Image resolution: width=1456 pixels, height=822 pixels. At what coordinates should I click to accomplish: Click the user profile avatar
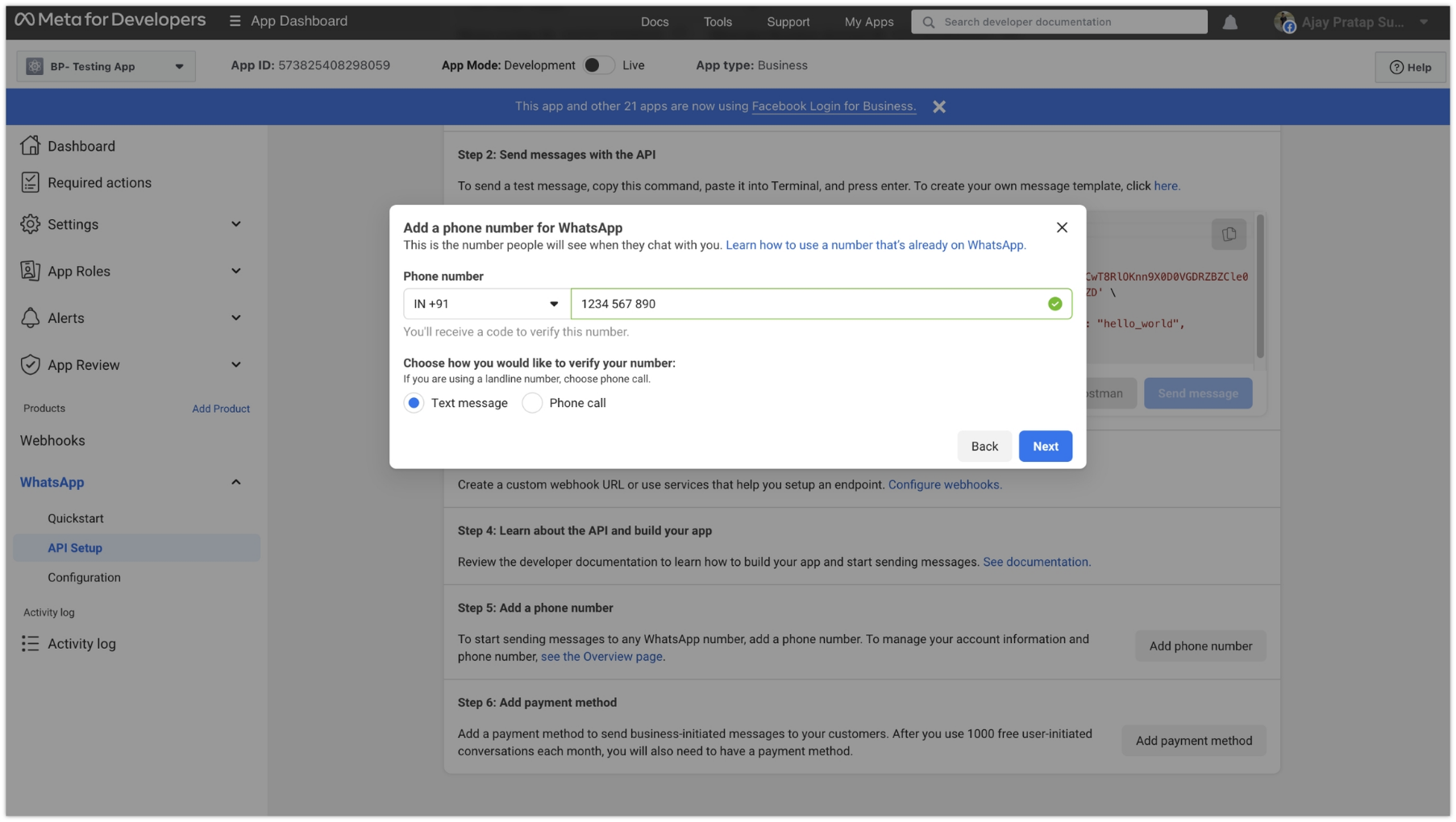[1284, 22]
